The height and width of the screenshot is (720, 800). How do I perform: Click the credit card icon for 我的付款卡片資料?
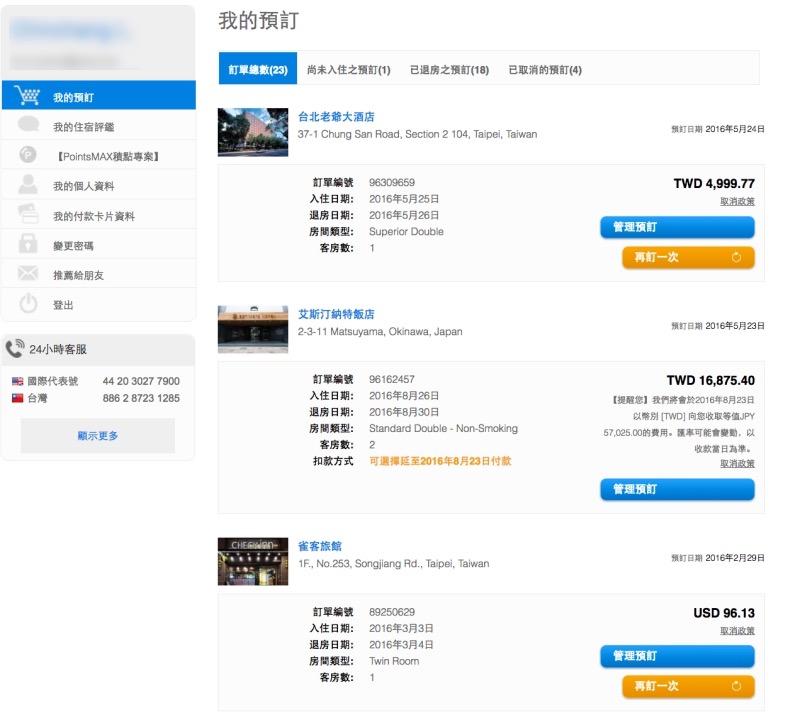[28, 215]
